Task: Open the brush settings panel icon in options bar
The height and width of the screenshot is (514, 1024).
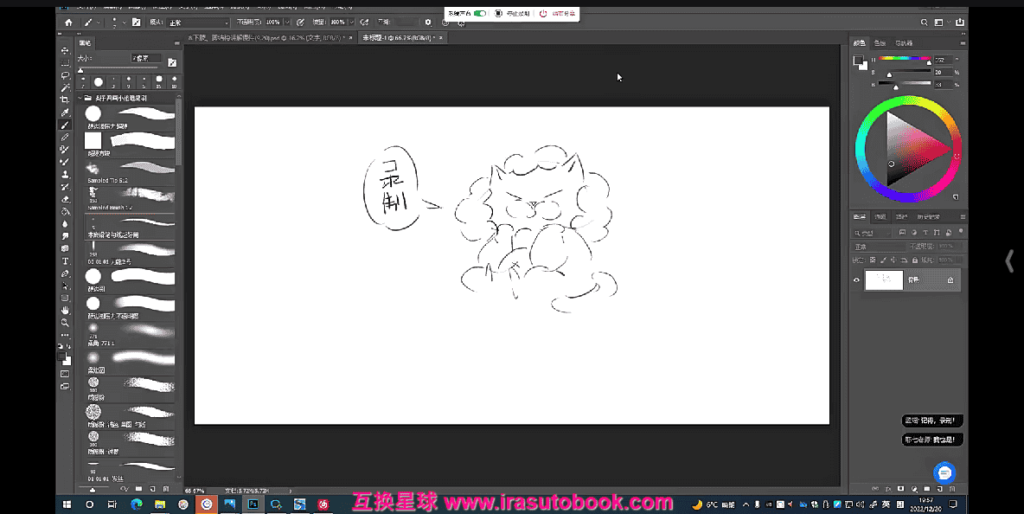Action: tap(136, 22)
